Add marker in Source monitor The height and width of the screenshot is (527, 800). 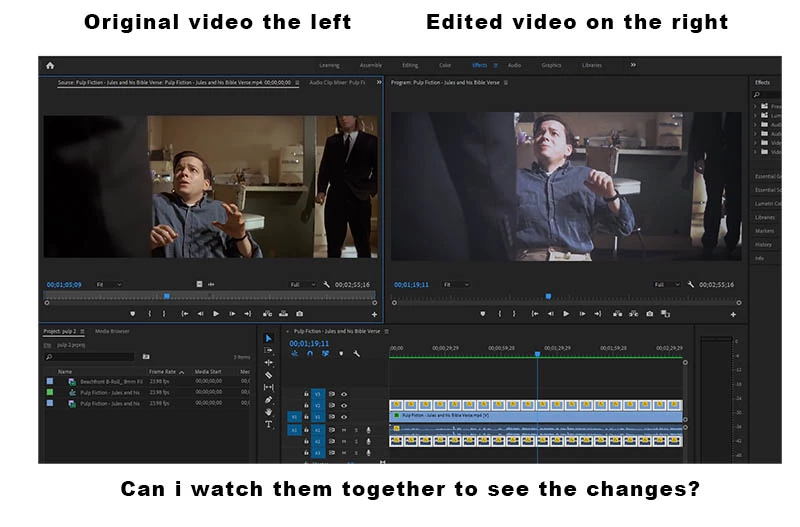[133, 314]
